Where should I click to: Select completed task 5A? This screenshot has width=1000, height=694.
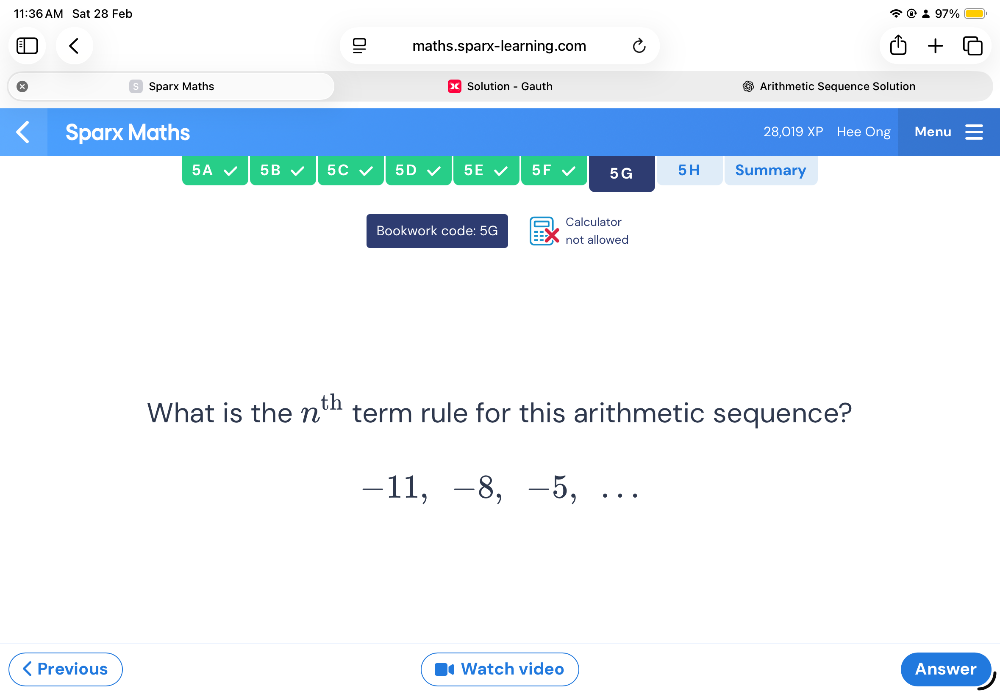click(x=215, y=171)
